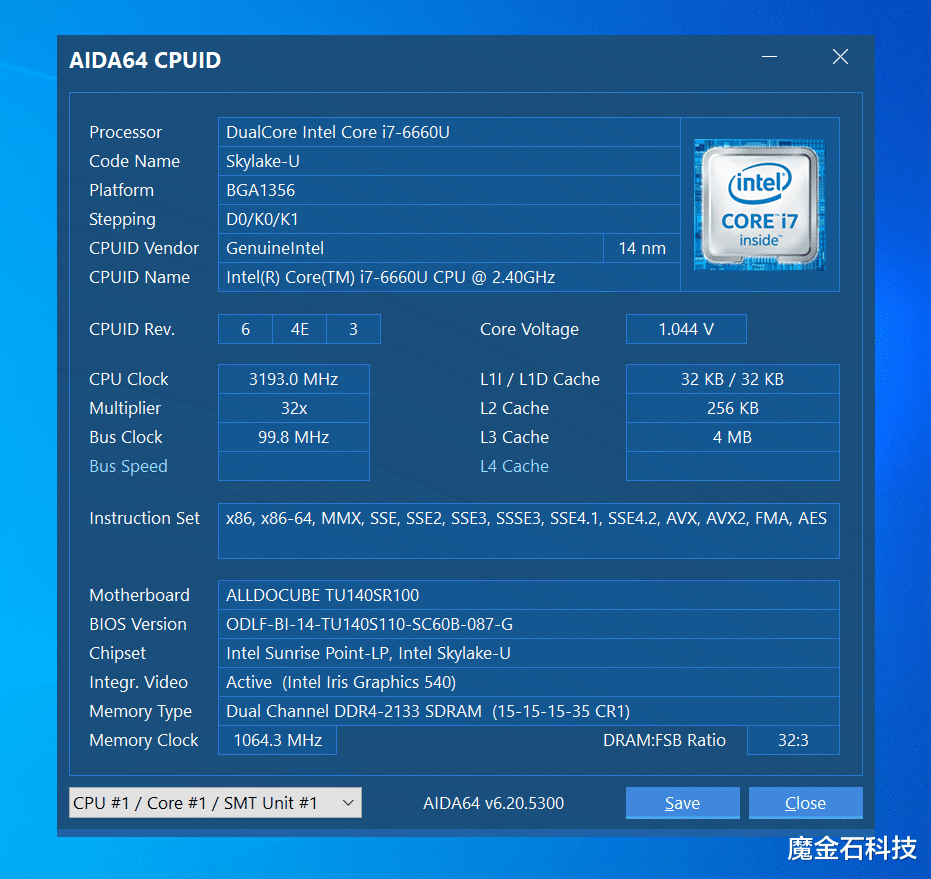Click the Bus Clock value 99.8 MHz
The width and height of the screenshot is (931, 879).
tap(294, 437)
